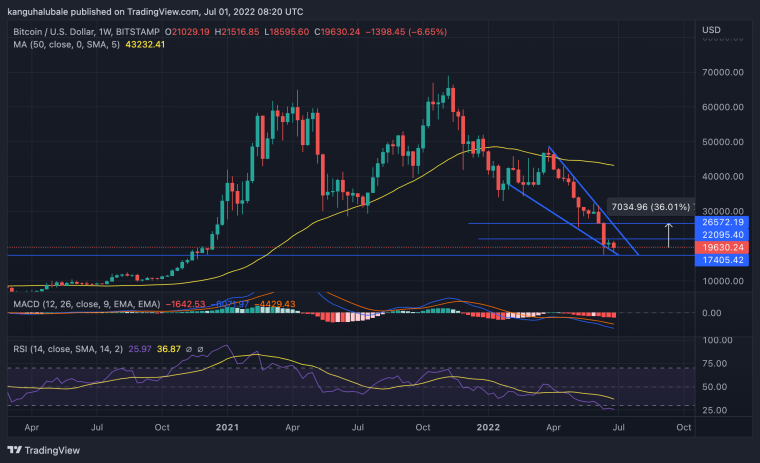760x463 pixels.
Task: Select the RSI (14, close, SMA, 14, 2) legend
Action: click(x=68, y=349)
